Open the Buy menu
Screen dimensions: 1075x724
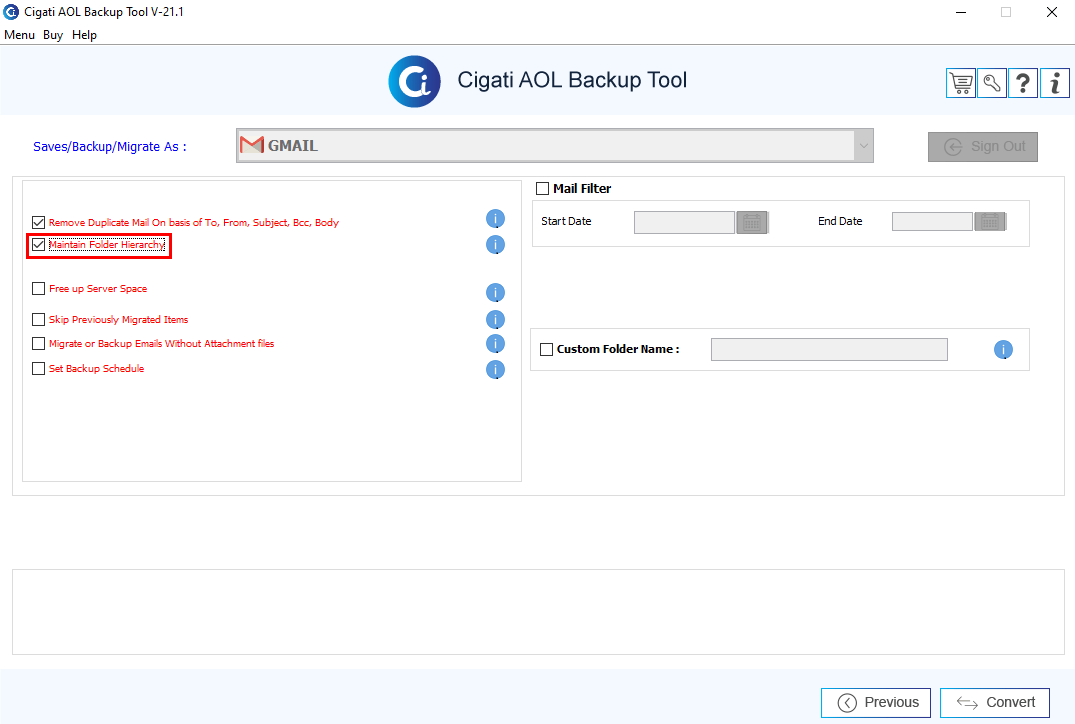click(53, 35)
